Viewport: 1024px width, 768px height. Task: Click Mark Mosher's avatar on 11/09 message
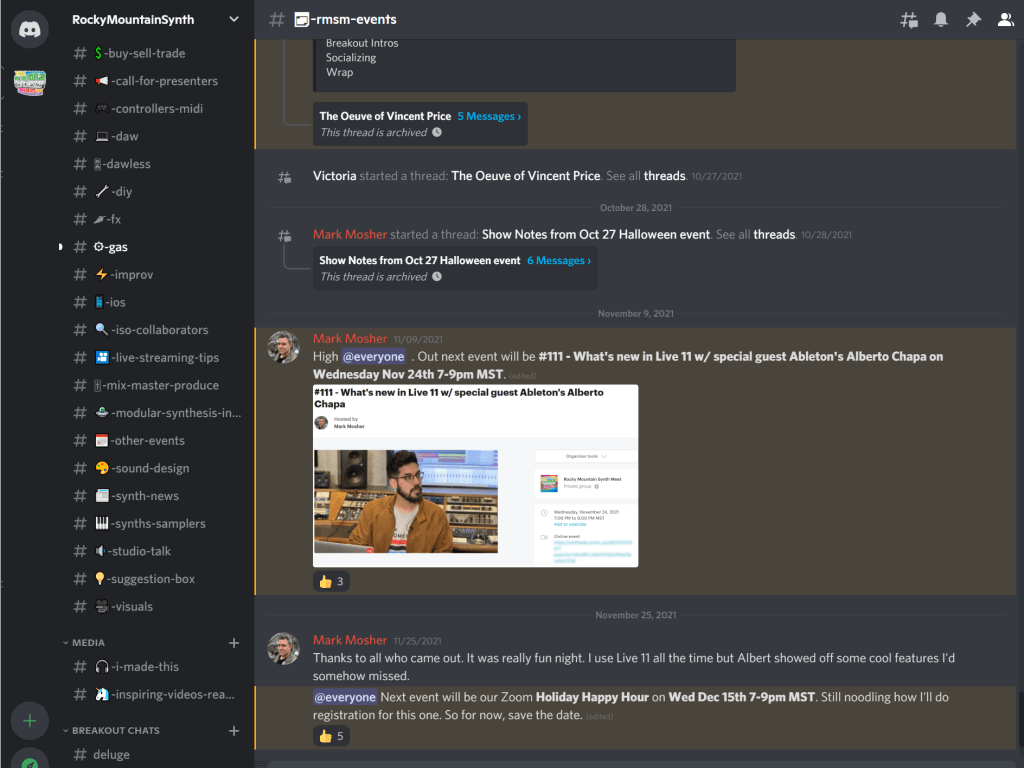point(283,347)
